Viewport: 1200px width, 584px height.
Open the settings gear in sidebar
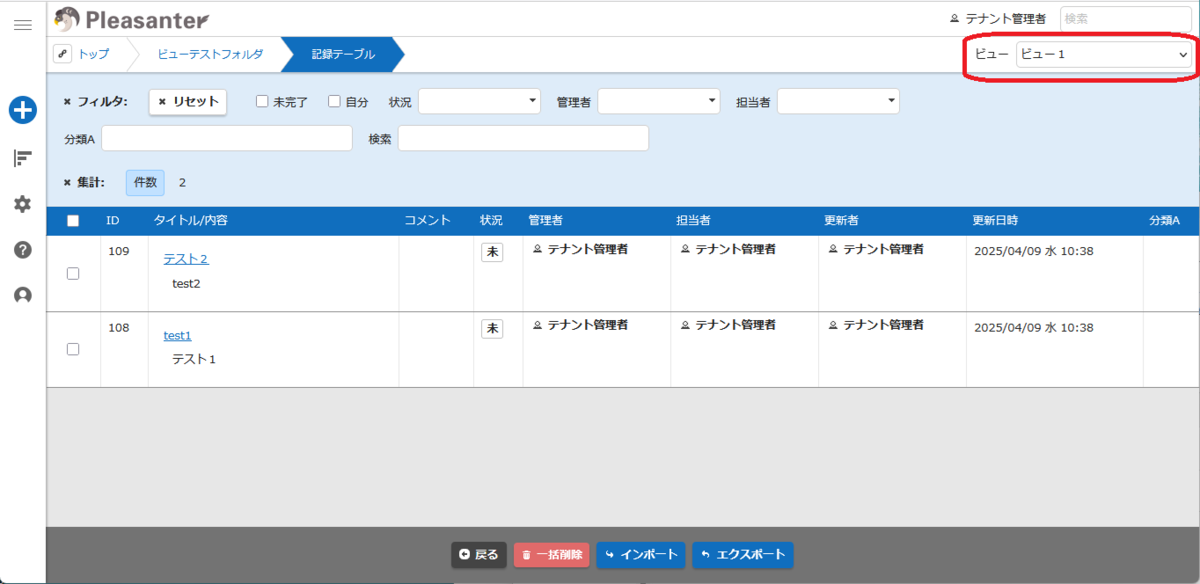[x=22, y=204]
